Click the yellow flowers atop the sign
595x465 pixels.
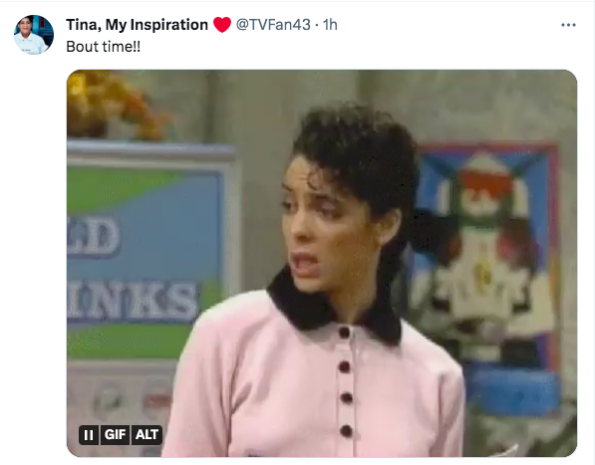pos(114,104)
